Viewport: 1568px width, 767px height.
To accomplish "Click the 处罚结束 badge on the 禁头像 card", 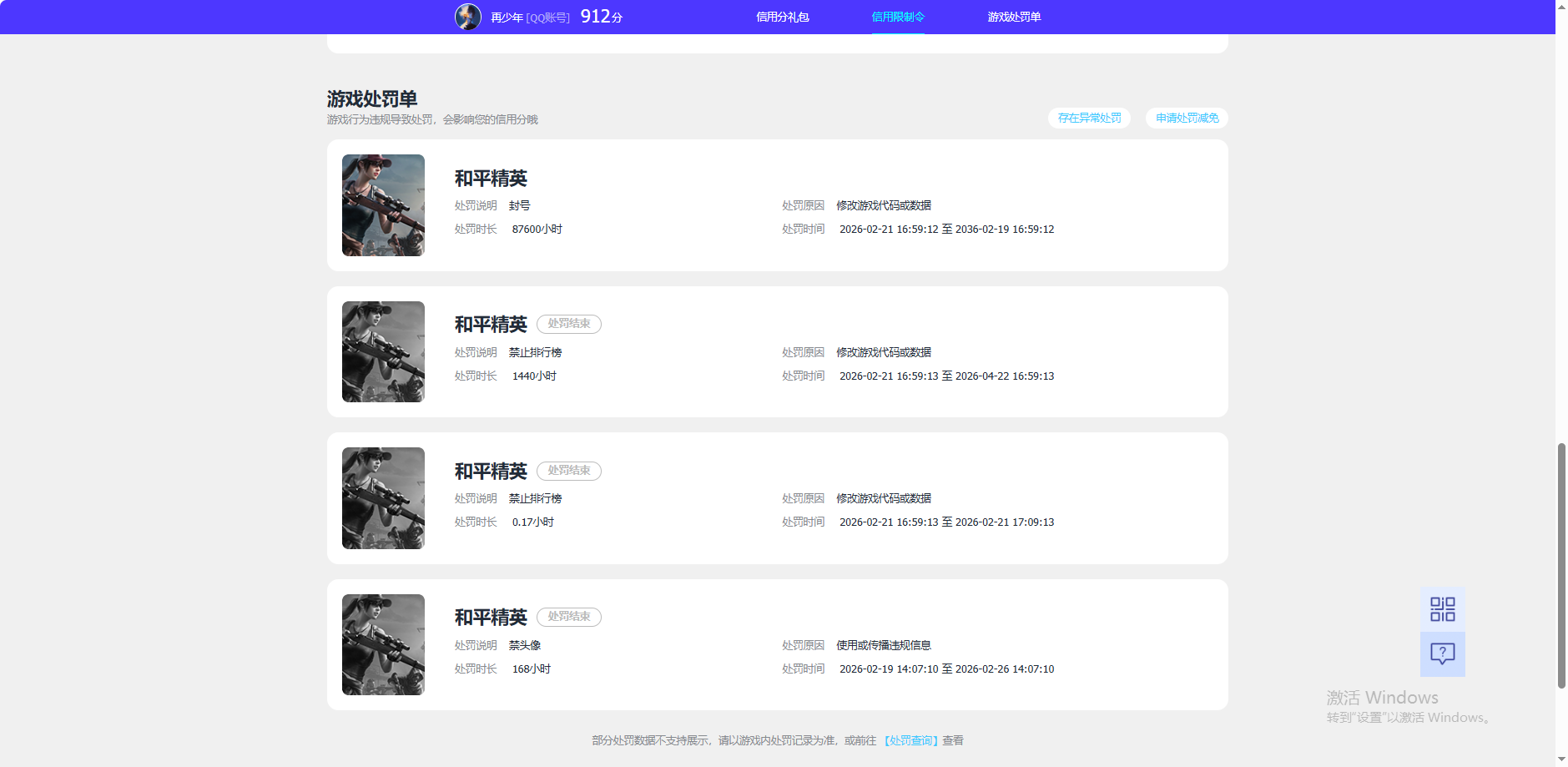I will point(569,617).
